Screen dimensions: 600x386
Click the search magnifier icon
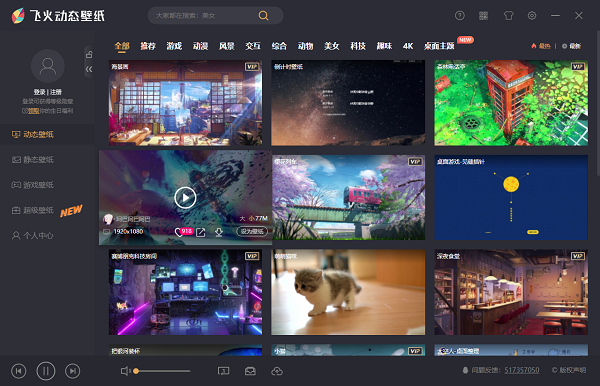(263, 16)
